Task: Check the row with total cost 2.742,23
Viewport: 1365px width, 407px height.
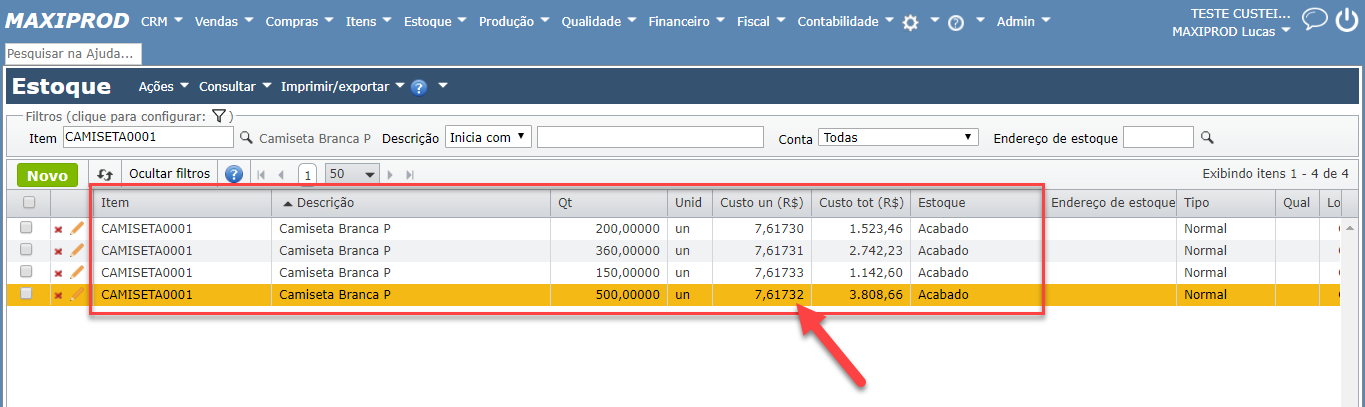Action: click(x=26, y=250)
